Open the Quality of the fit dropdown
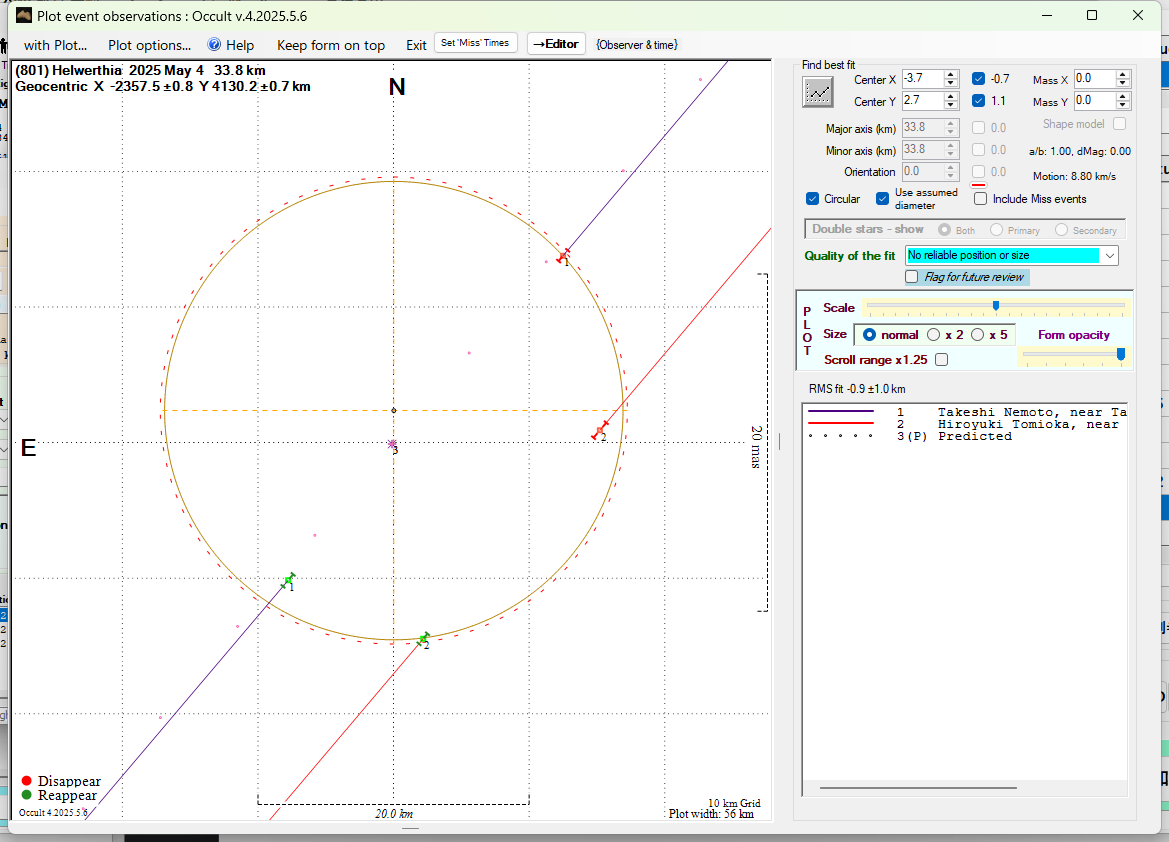This screenshot has width=1169, height=842. point(1109,256)
